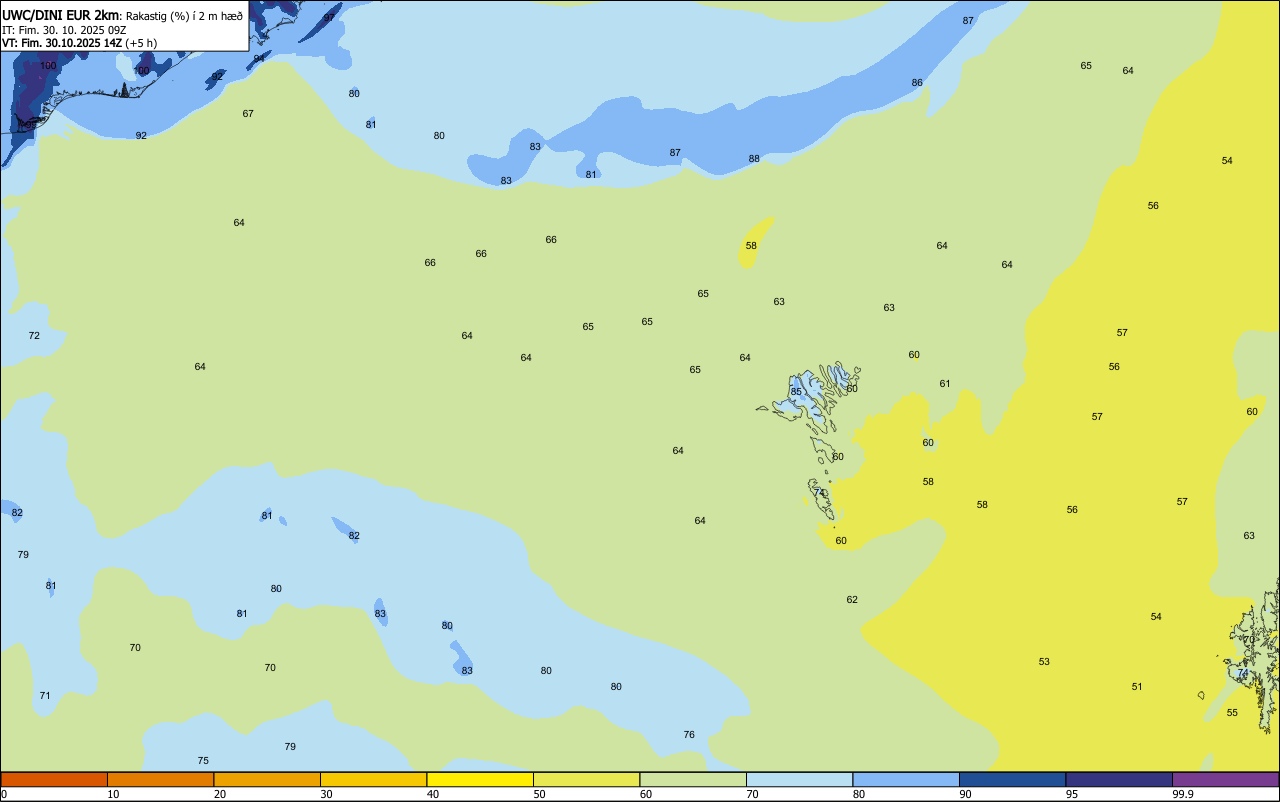Click the pale green 60–70 legend swatch
The image size is (1280, 802).
pos(693,779)
